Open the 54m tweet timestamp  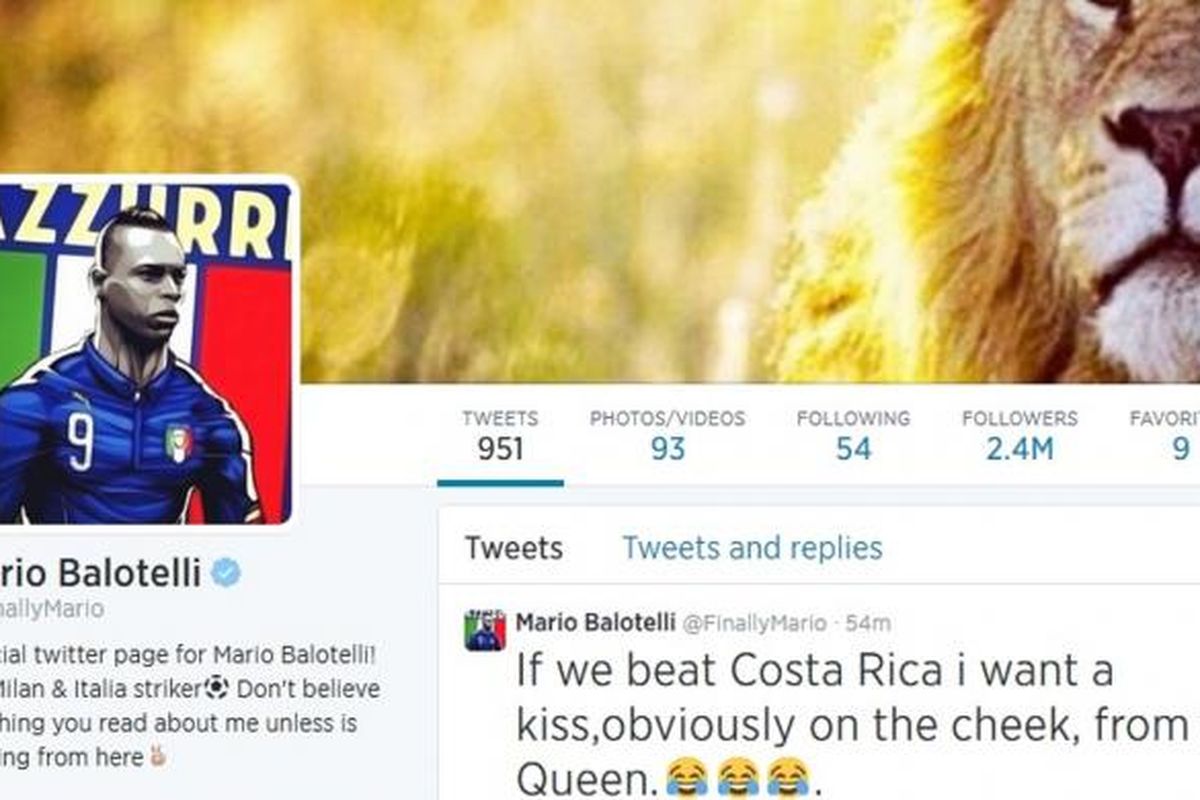pyautogui.click(x=868, y=624)
